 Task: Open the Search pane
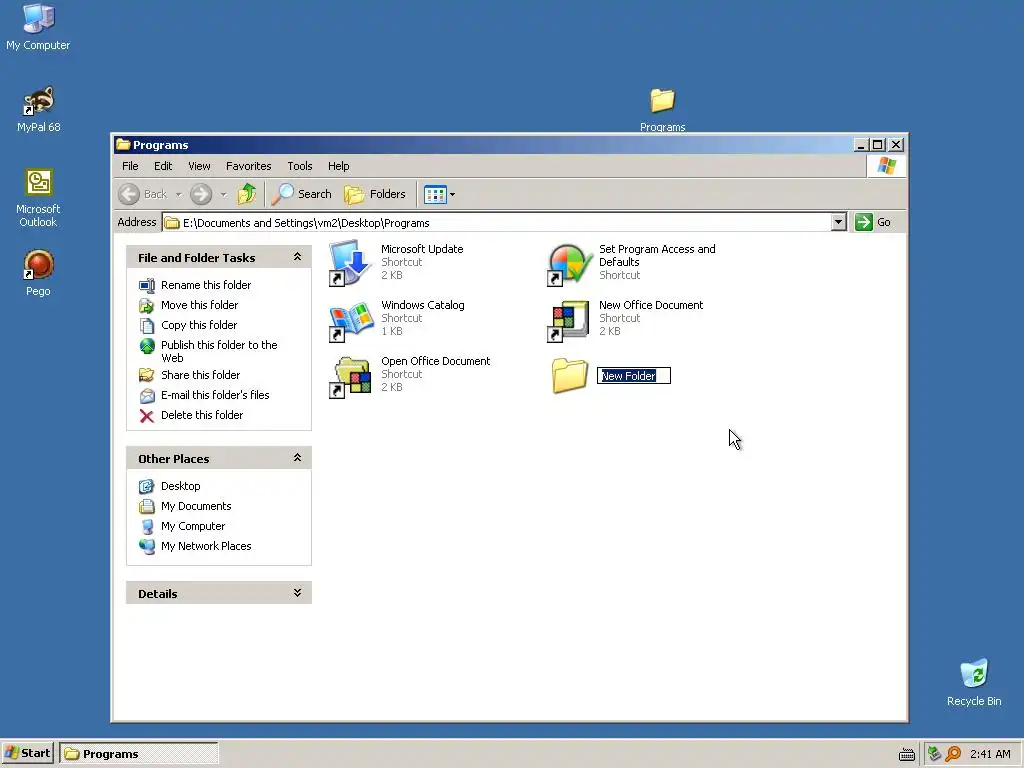(x=302, y=194)
